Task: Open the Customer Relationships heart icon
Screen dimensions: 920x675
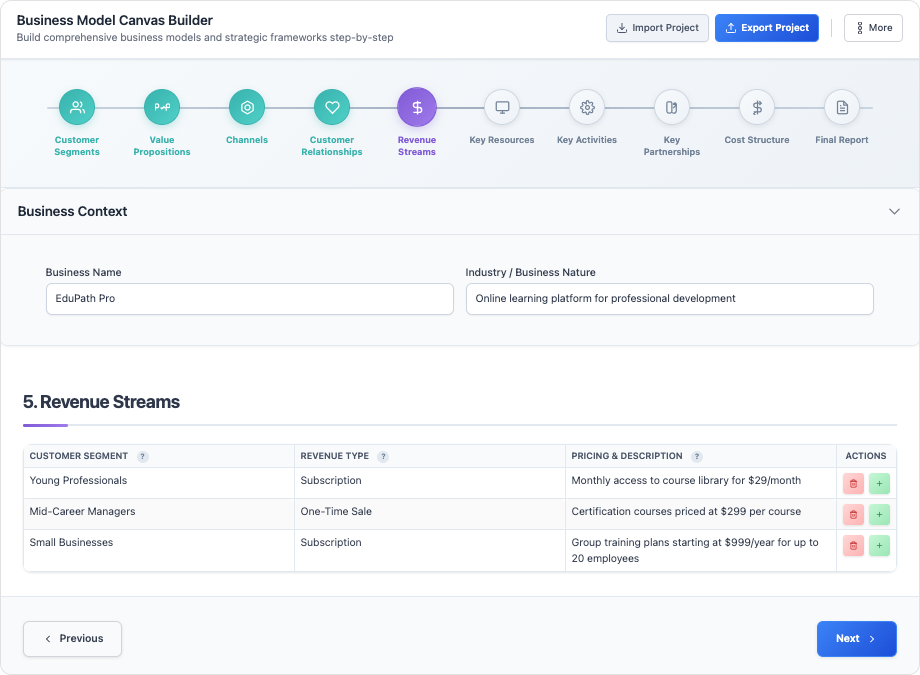Action: coord(332,107)
